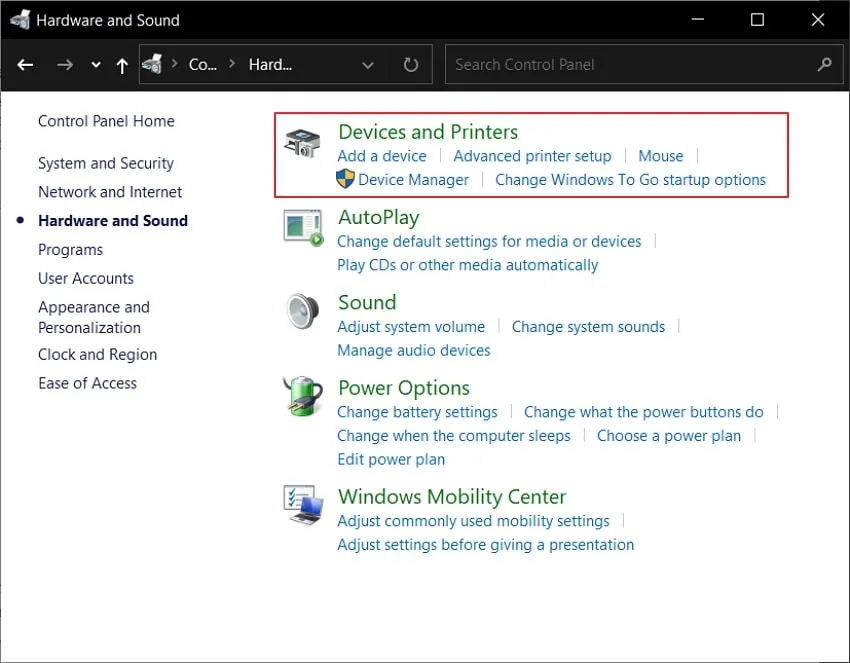Select the Hard... breadcrumb segment
The height and width of the screenshot is (663, 850).
click(x=270, y=65)
